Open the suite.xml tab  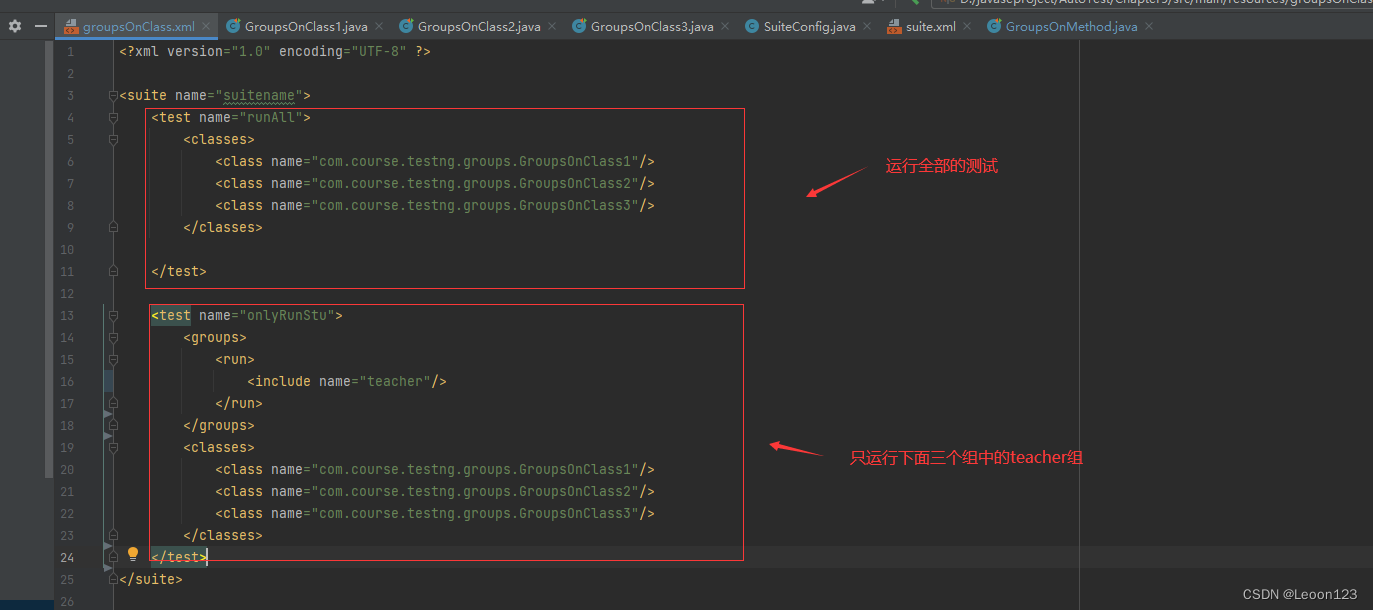930,27
